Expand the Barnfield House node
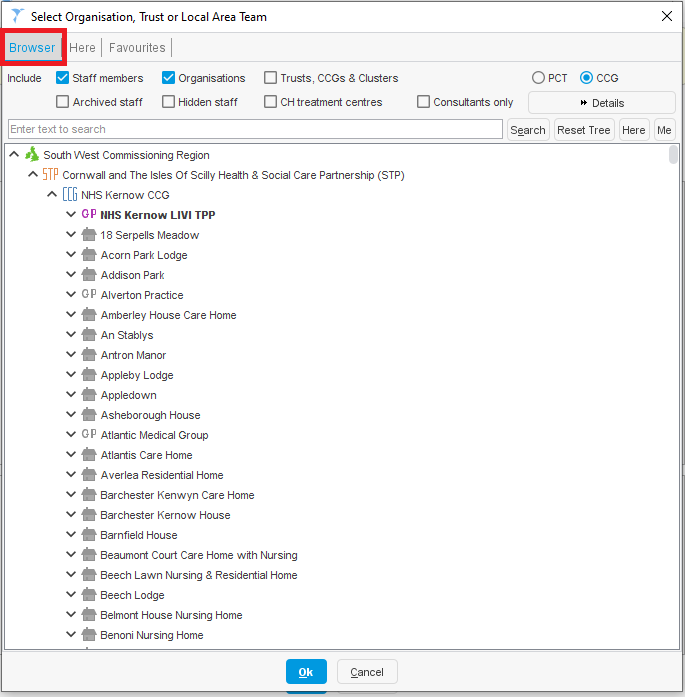 tap(71, 535)
